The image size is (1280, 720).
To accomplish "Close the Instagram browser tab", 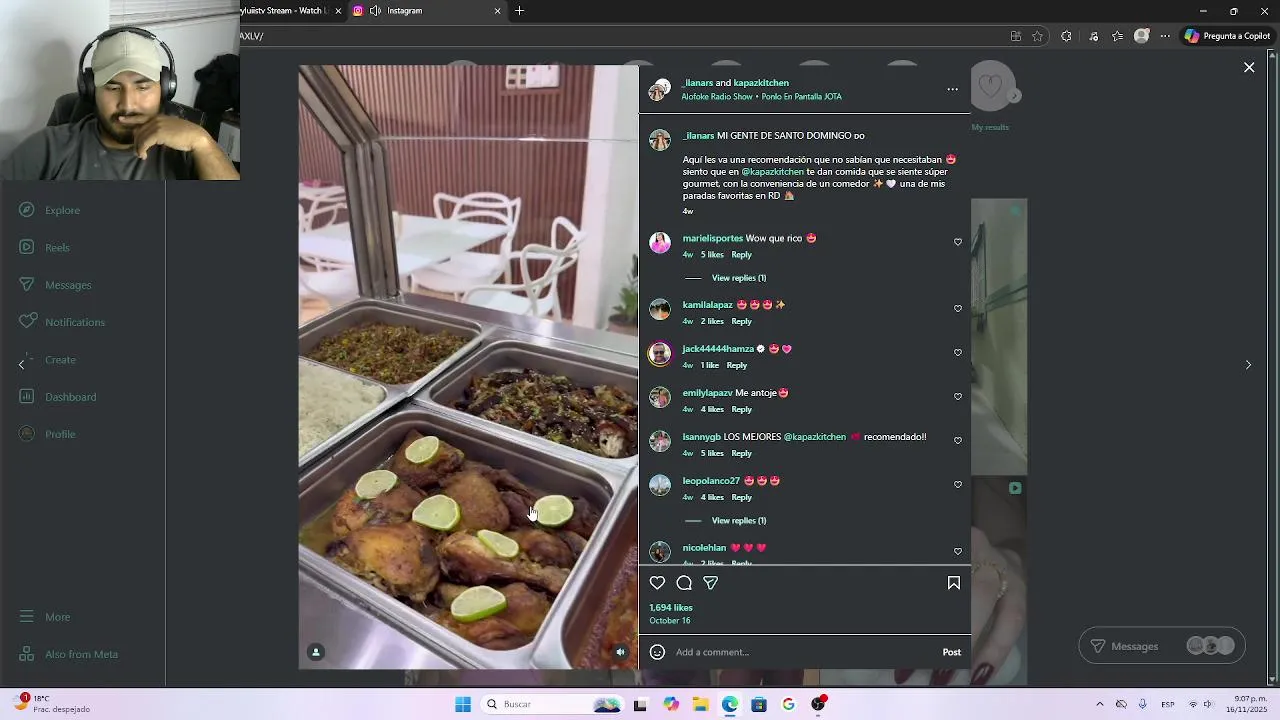I will tap(497, 11).
